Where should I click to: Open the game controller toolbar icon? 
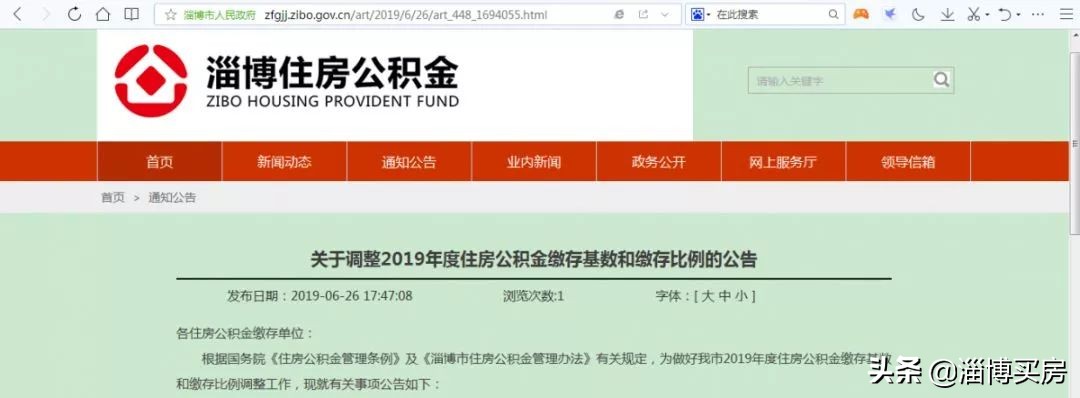pyautogui.click(x=861, y=14)
